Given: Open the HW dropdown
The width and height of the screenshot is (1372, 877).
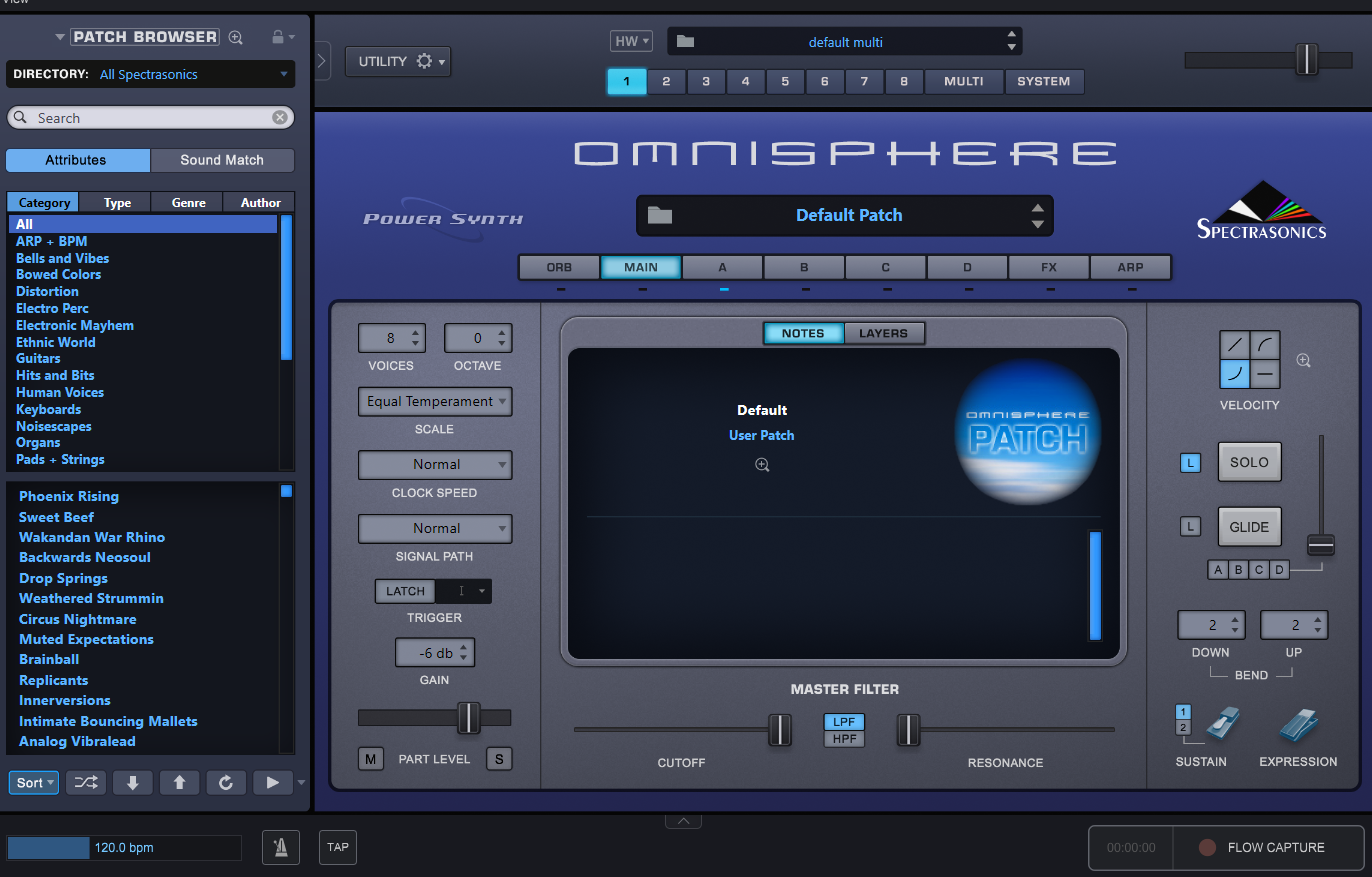Looking at the screenshot, I should pyautogui.click(x=631, y=41).
